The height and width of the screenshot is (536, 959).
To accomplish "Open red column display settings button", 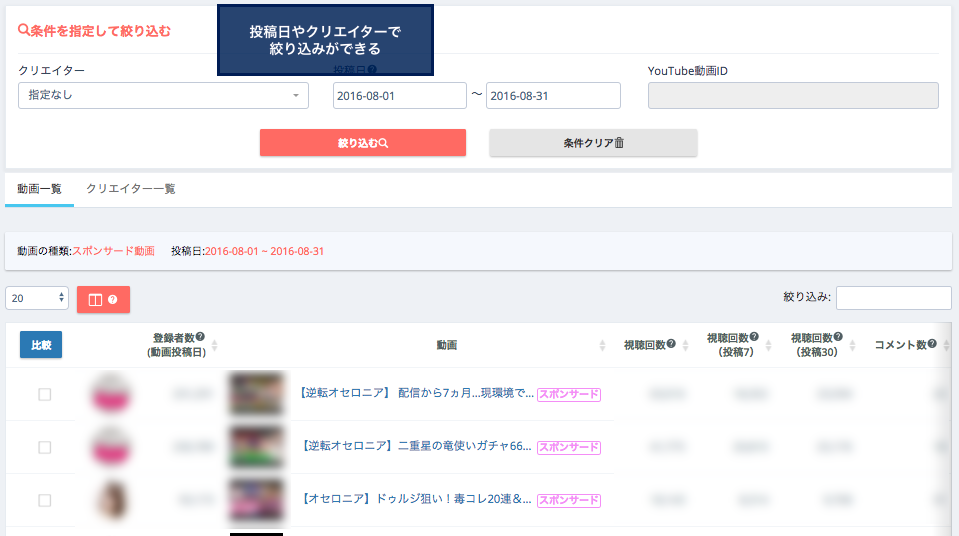I will [103, 299].
